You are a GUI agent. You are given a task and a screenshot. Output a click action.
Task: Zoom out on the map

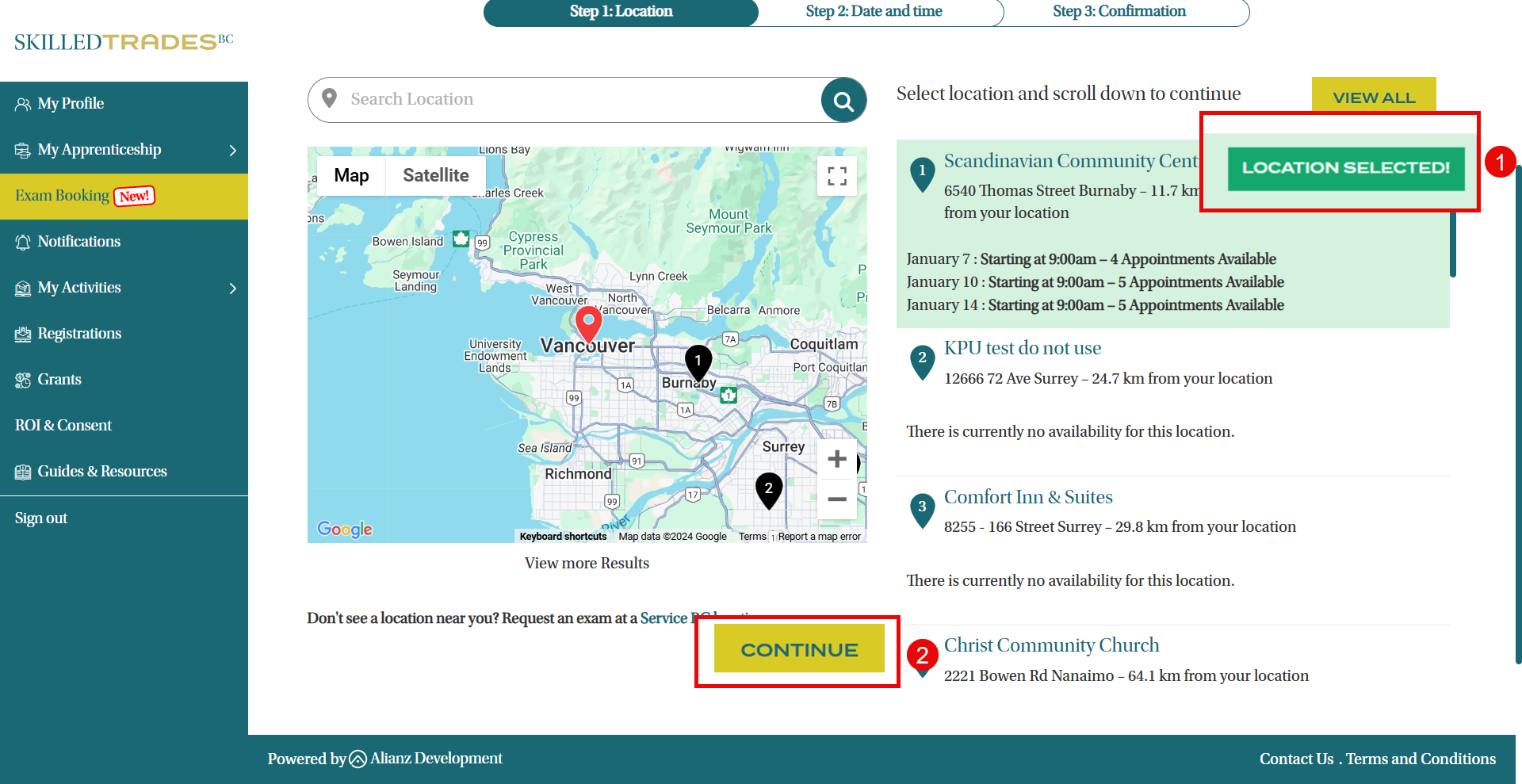coord(837,499)
